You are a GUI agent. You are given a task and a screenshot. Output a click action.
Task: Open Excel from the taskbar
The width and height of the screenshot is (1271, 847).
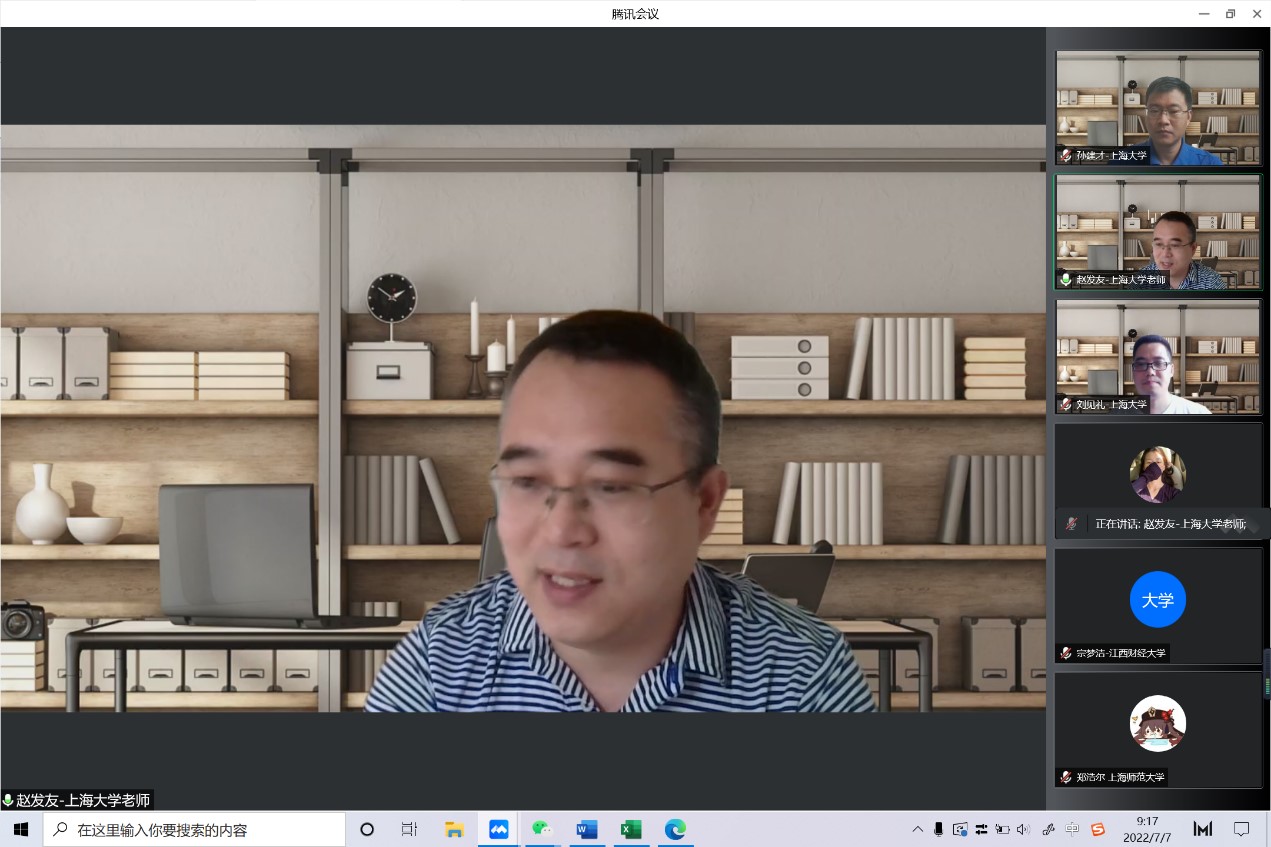coord(630,829)
